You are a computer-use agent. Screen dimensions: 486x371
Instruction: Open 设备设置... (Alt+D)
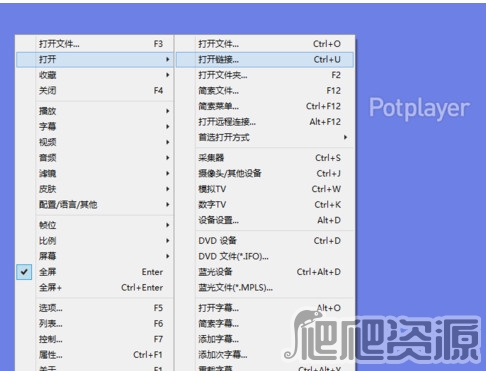265,220
